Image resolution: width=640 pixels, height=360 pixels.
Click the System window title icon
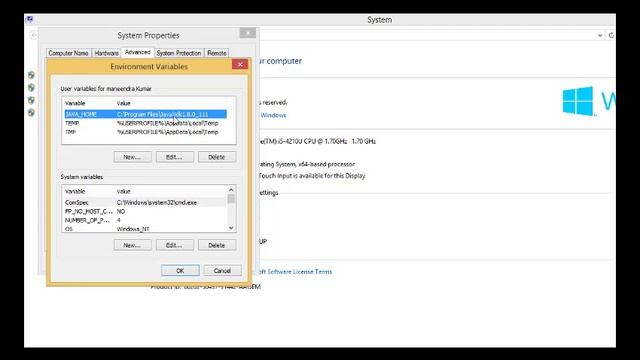click(x=29, y=19)
